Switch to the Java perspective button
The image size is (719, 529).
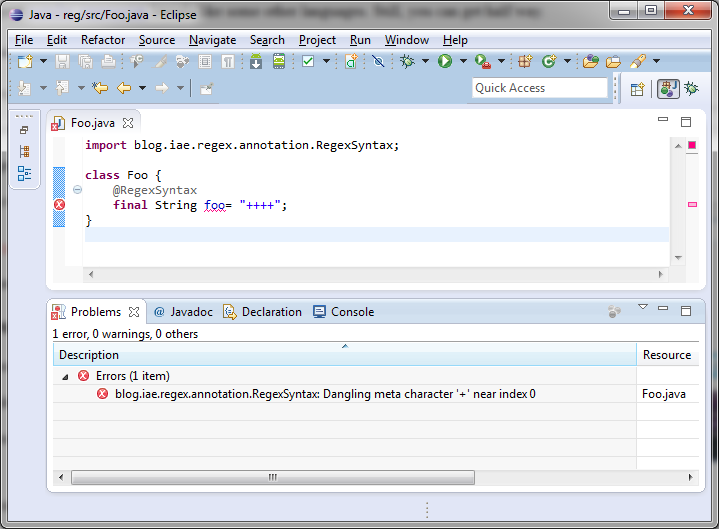click(x=668, y=89)
